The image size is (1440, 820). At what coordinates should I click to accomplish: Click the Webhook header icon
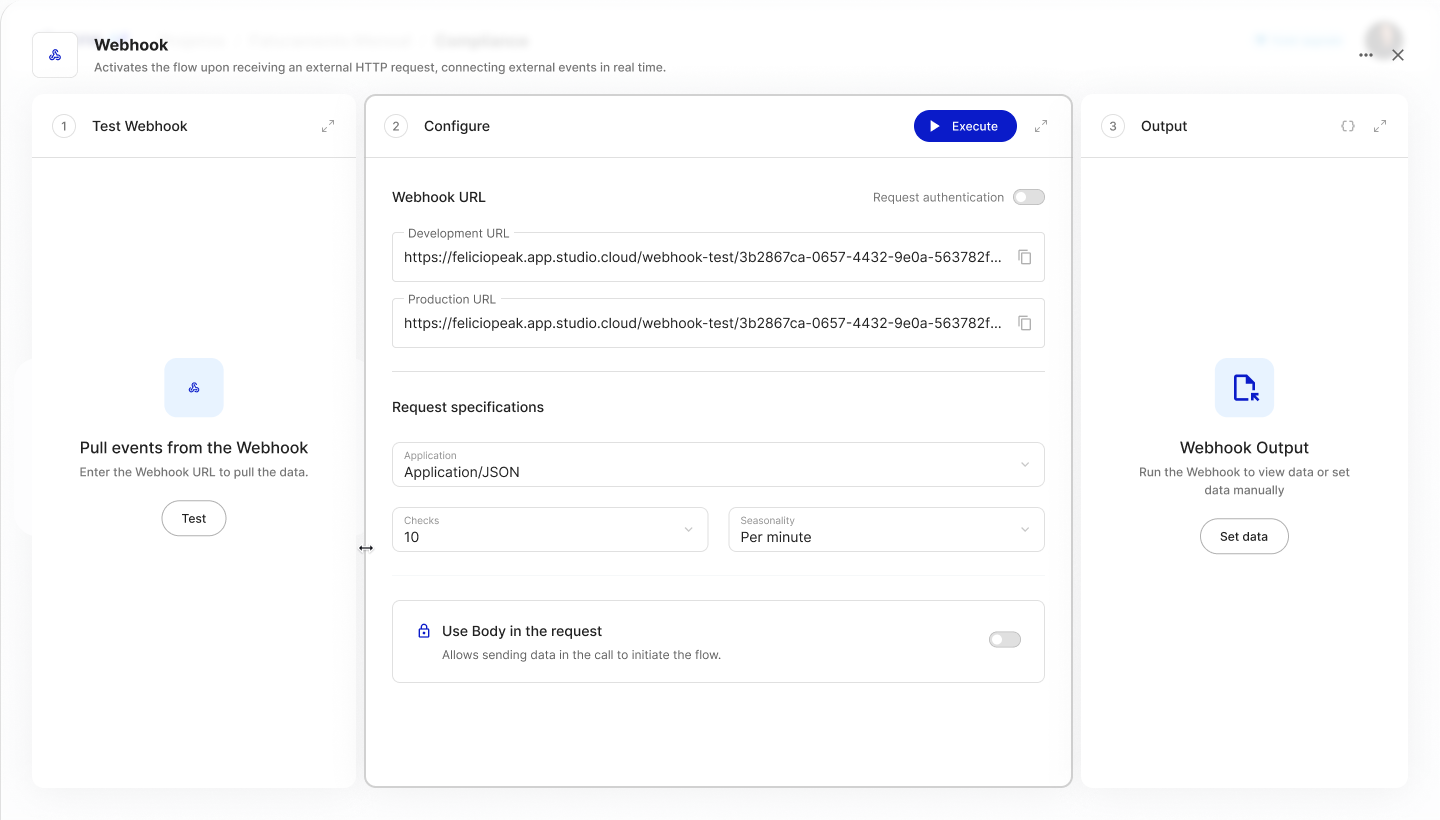point(55,55)
